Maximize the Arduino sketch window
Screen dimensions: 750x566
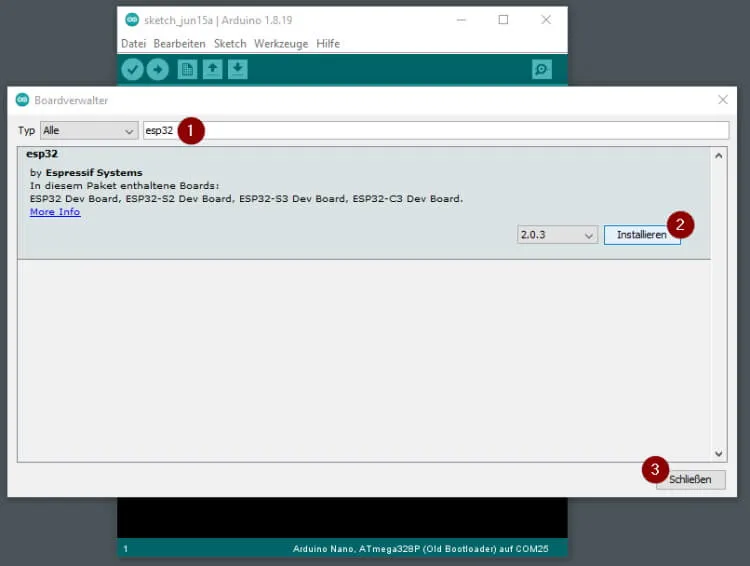503,20
